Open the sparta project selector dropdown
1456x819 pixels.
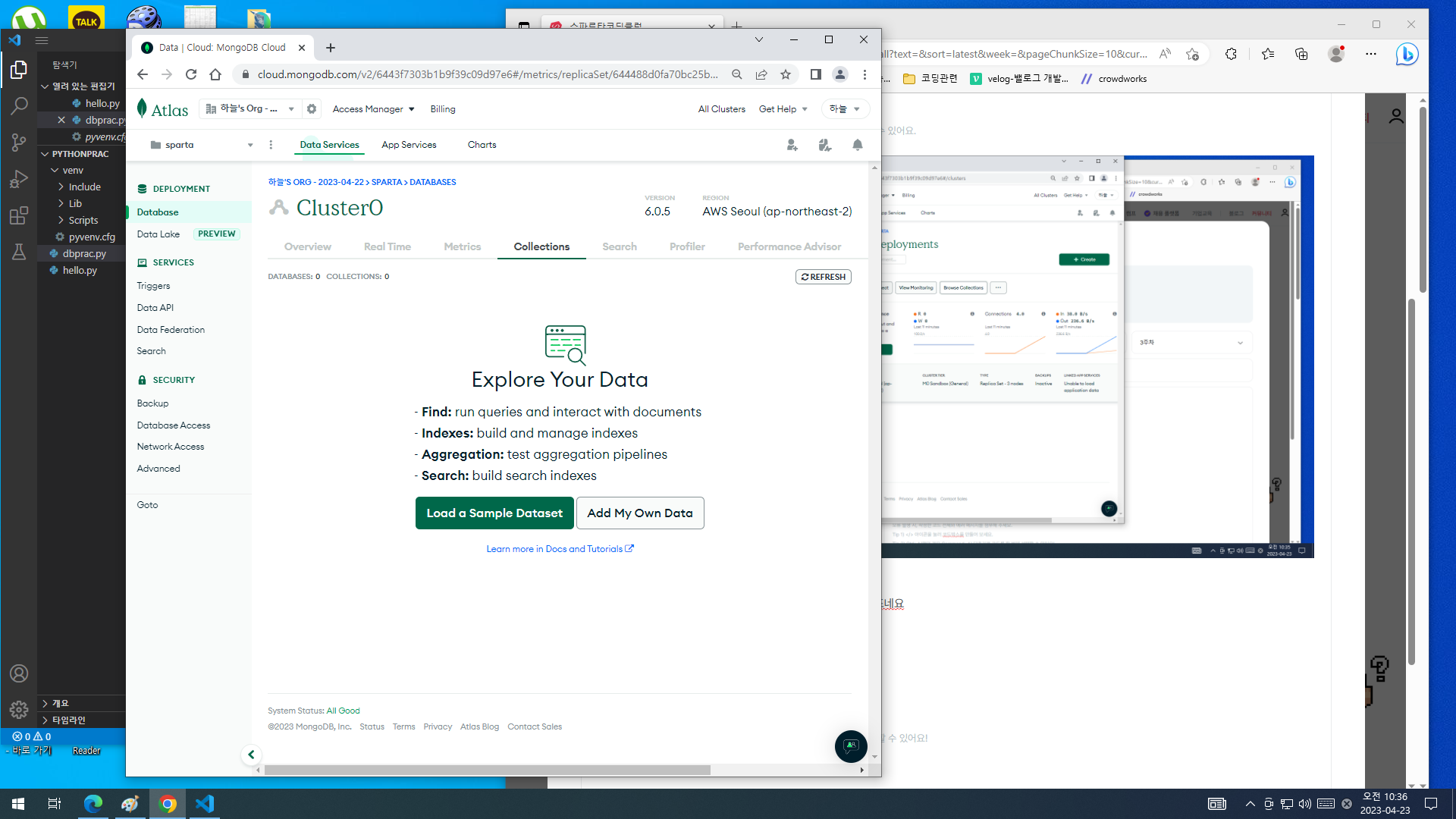202,145
